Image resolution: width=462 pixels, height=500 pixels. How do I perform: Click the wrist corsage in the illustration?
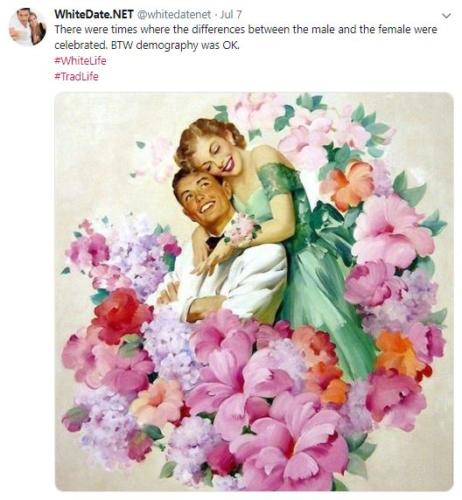[x=242, y=229]
